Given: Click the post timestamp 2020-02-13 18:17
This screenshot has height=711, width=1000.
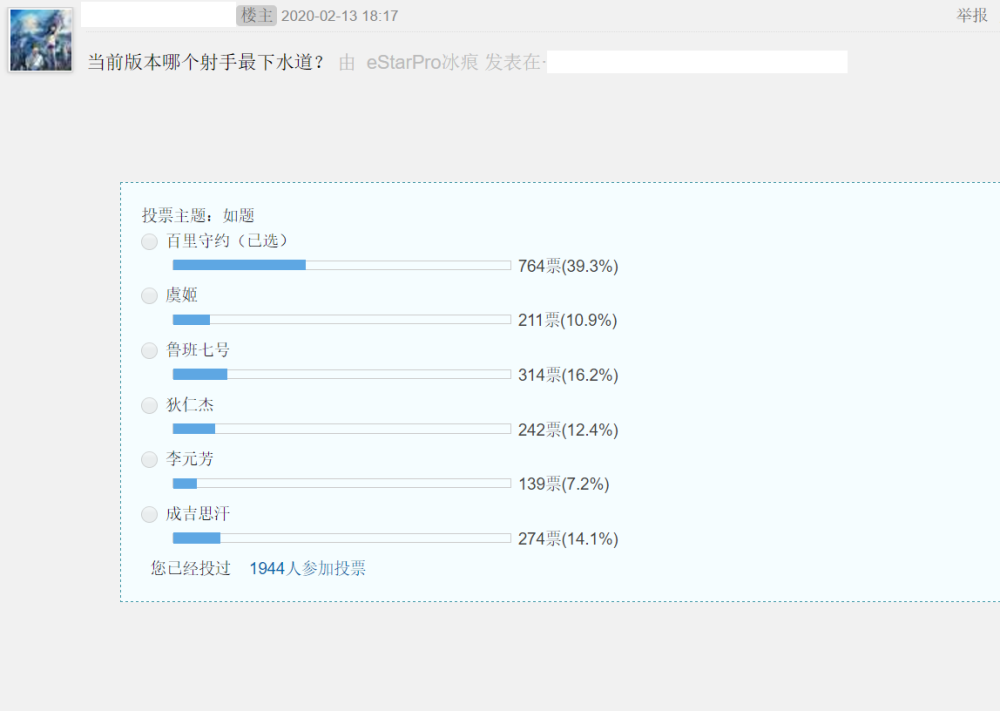Looking at the screenshot, I should (340, 16).
